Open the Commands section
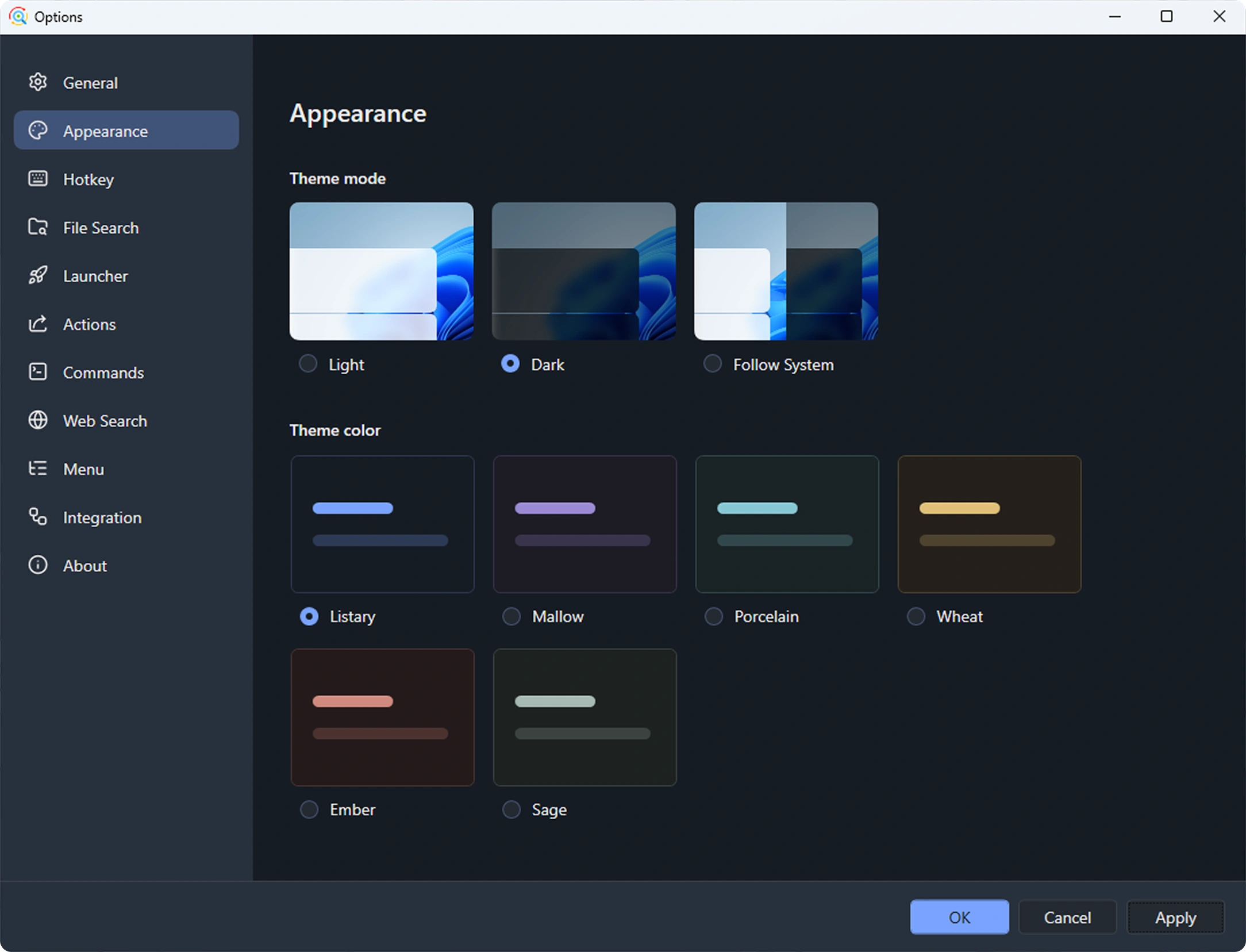 [x=103, y=373]
